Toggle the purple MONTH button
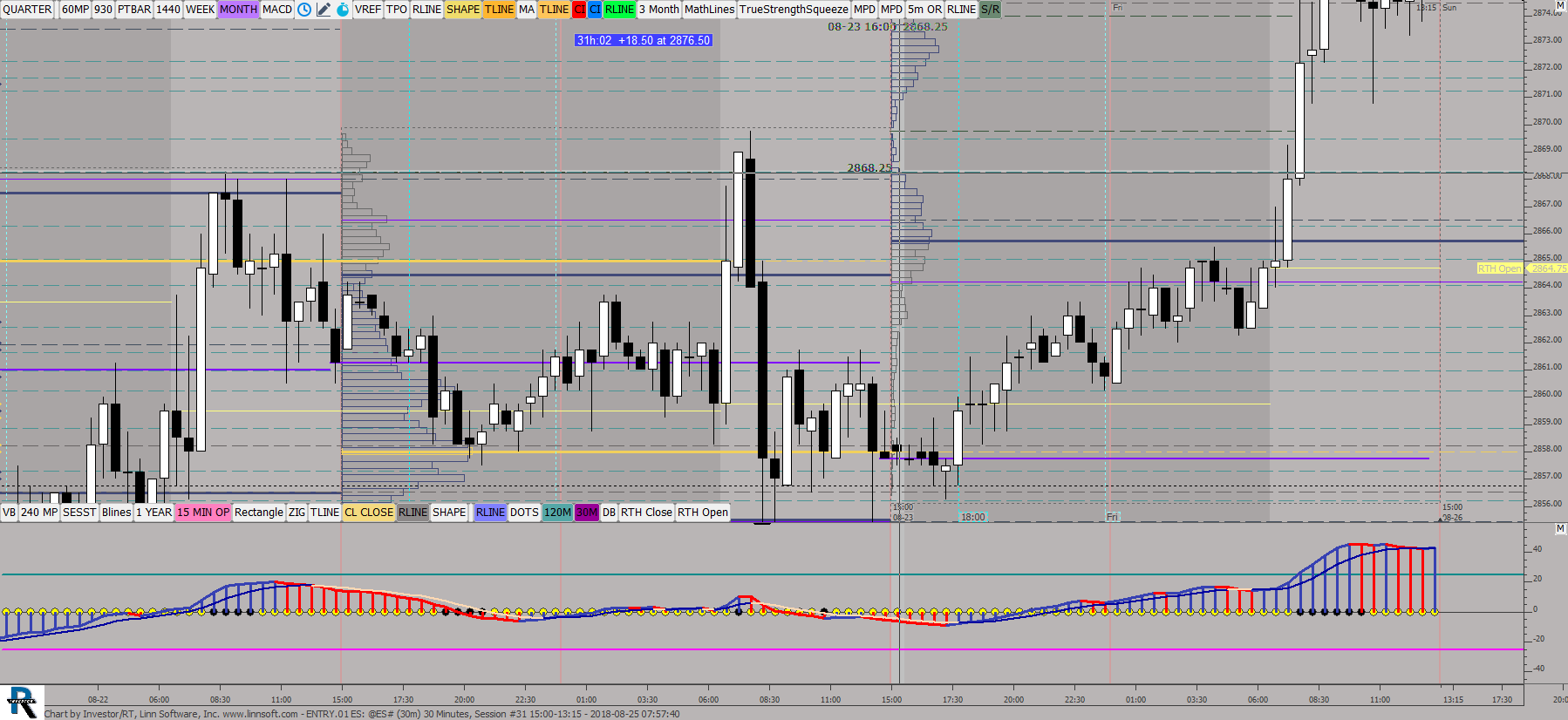The image size is (1568, 720). coord(238,10)
